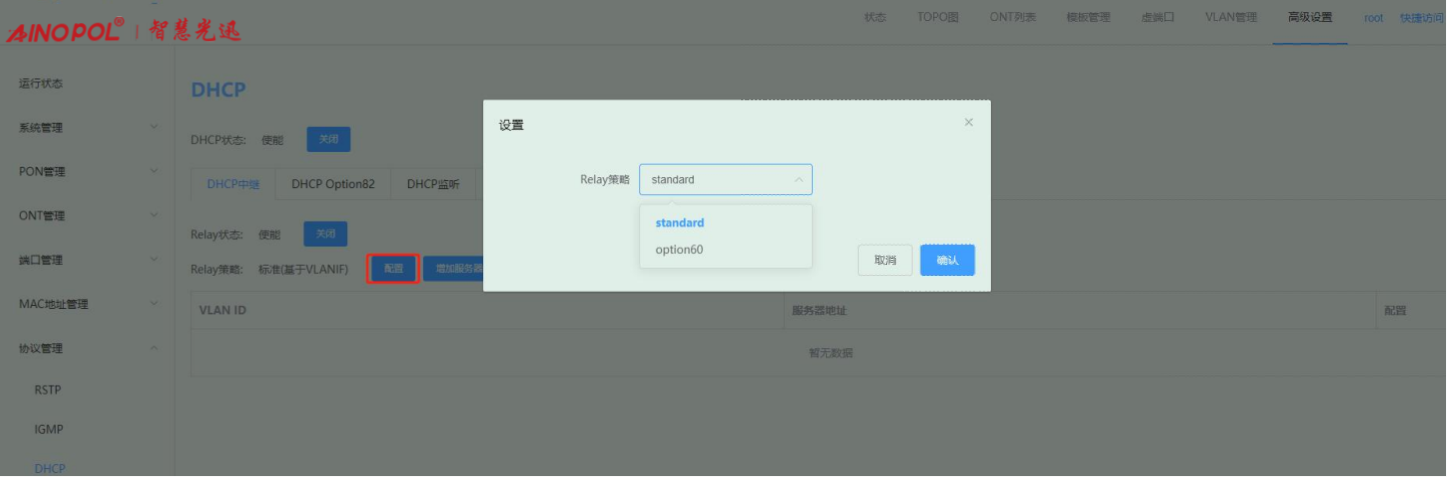
Task: Switch to the DHCP监听 tab
Action: [x=433, y=185]
